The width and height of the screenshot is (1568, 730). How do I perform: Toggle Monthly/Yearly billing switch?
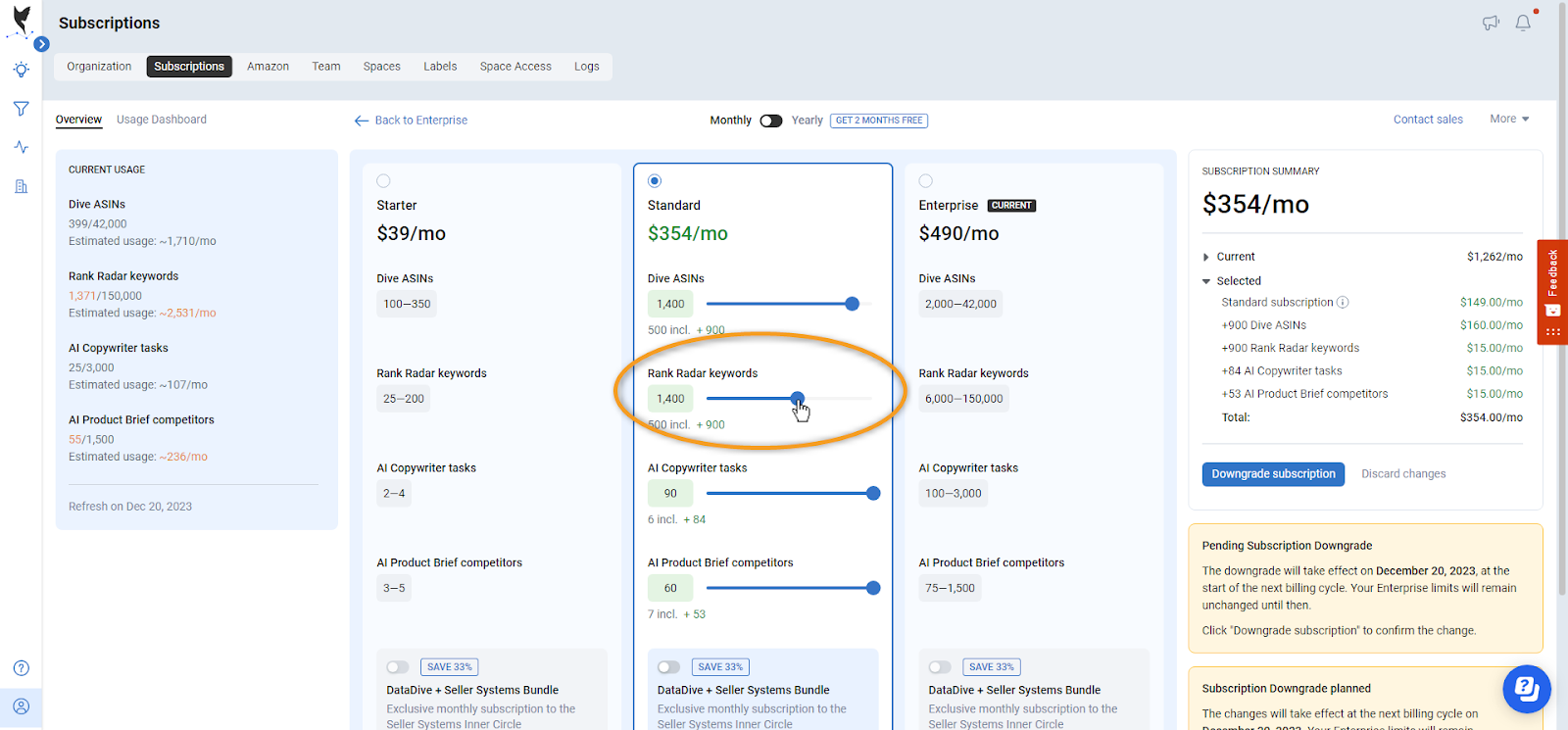[x=771, y=121]
